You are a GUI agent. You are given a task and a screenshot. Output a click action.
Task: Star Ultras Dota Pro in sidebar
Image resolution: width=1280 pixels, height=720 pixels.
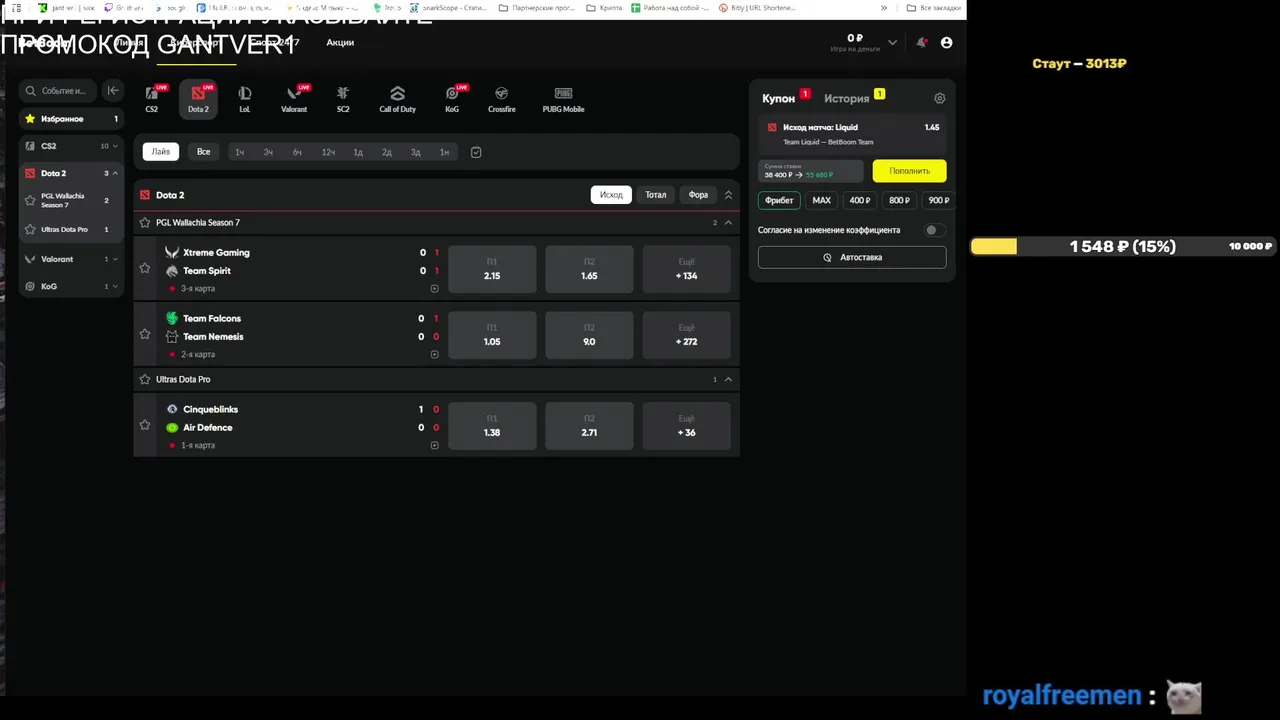(x=30, y=229)
